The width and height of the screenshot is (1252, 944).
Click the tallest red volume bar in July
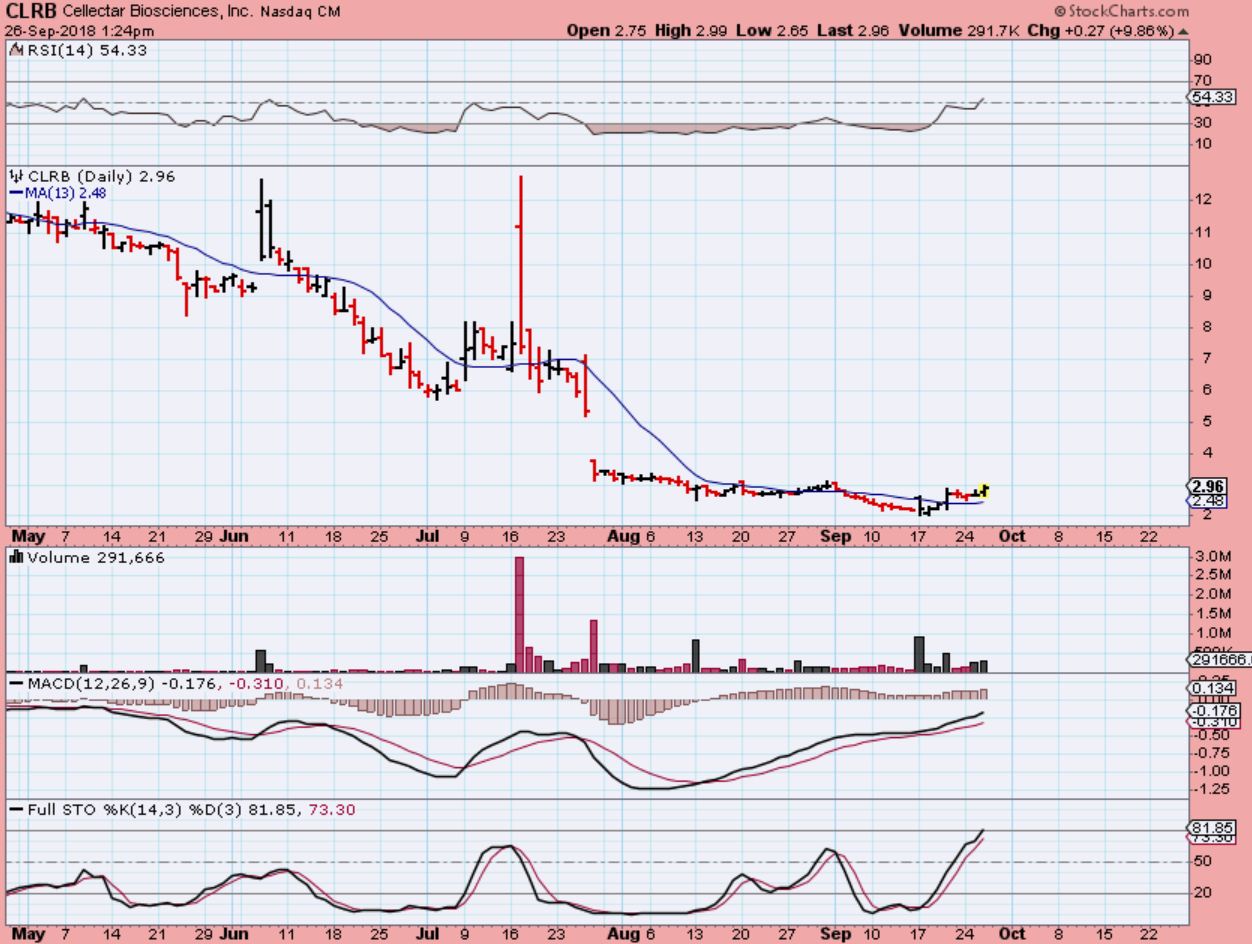[519, 614]
